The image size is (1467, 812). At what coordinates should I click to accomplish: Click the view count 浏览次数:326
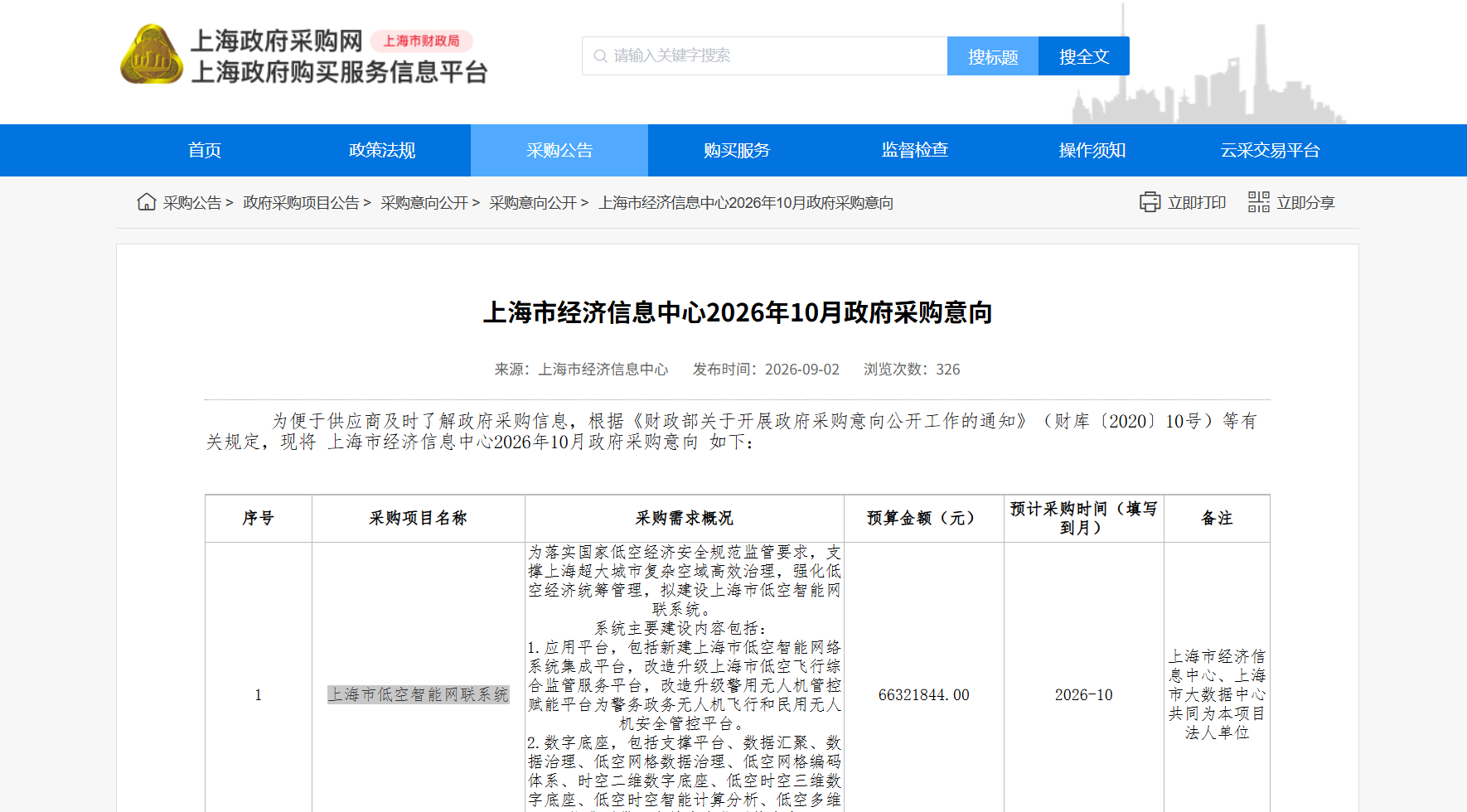click(912, 370)
